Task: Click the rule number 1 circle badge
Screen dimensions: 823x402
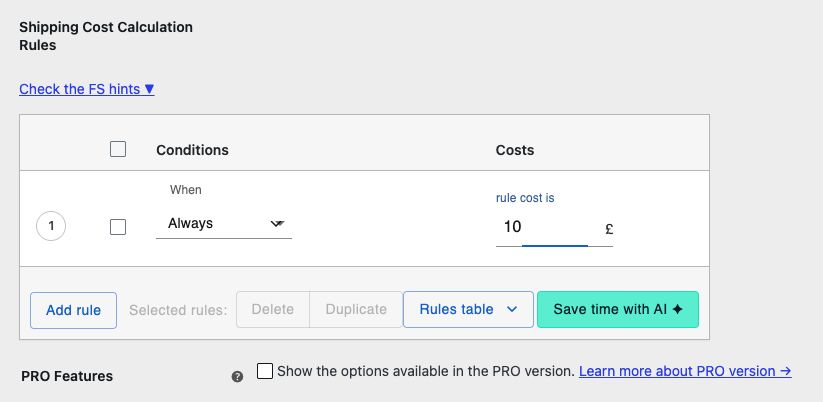Action: 51,226
